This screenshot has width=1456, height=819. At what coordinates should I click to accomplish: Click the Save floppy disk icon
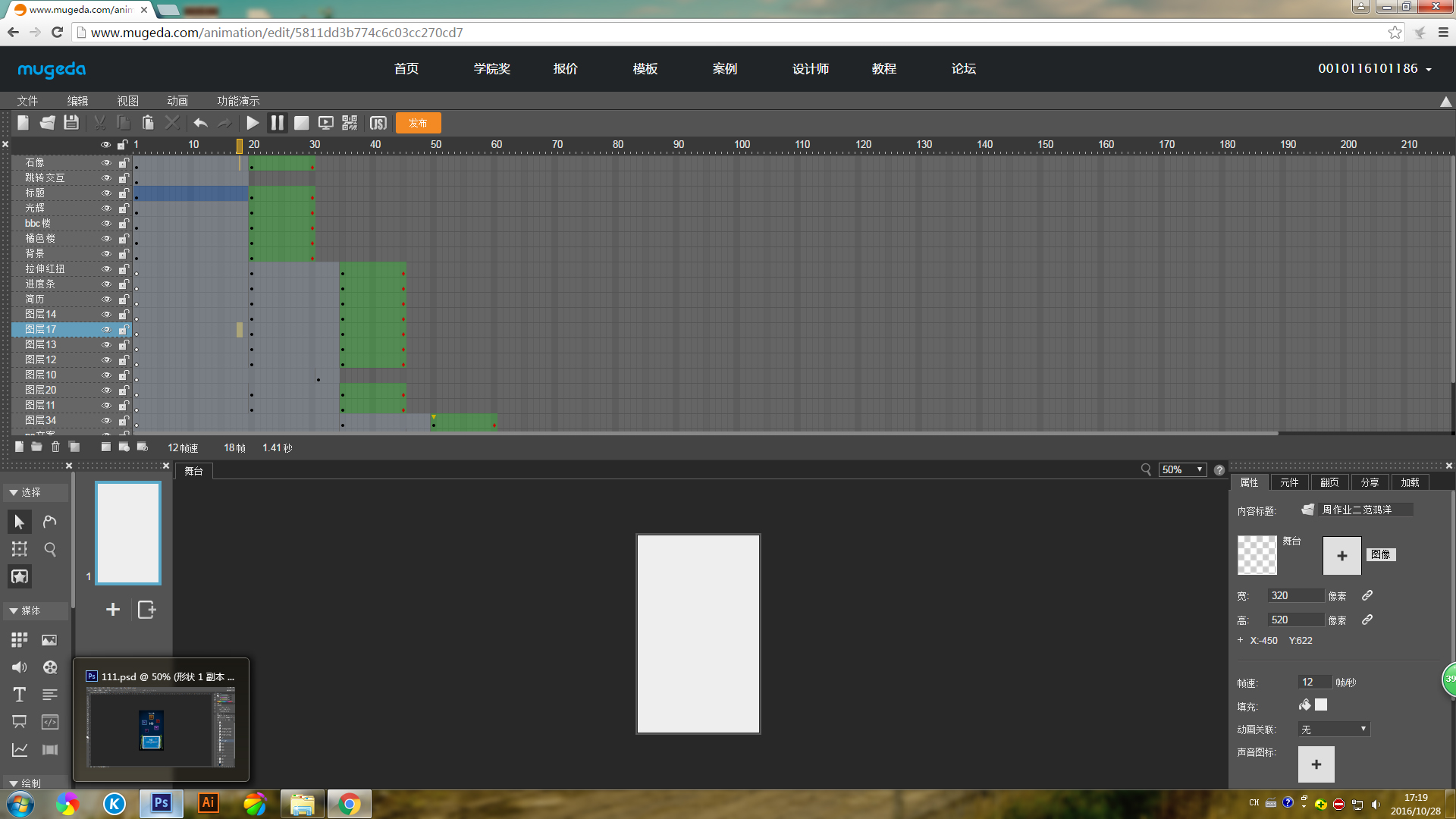click(x=71, y=123)
